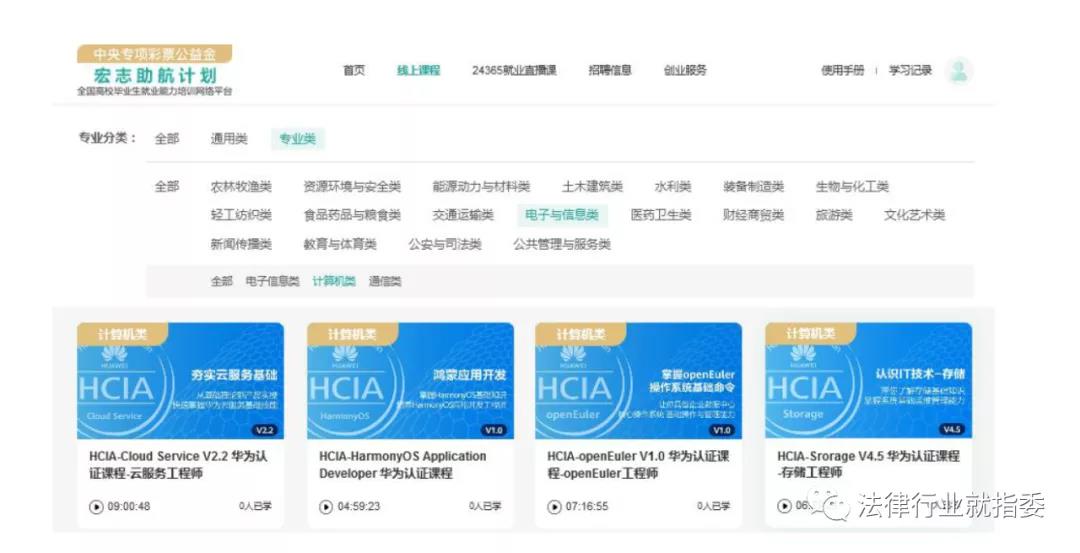The width and height of the screenshot is (1080, 553).
Task: Filter by 食品药品与粮食类
Action: click(352, 215)
